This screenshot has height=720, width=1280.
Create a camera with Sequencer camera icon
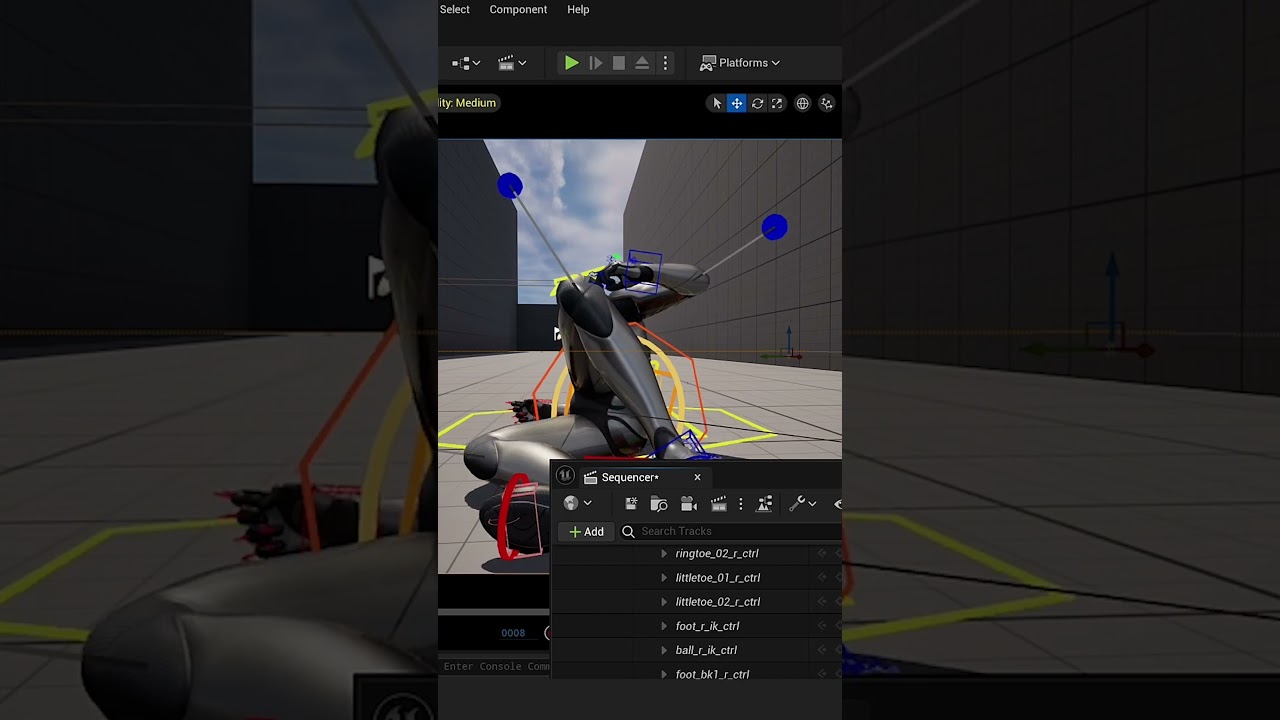click(x=688, y=504)
